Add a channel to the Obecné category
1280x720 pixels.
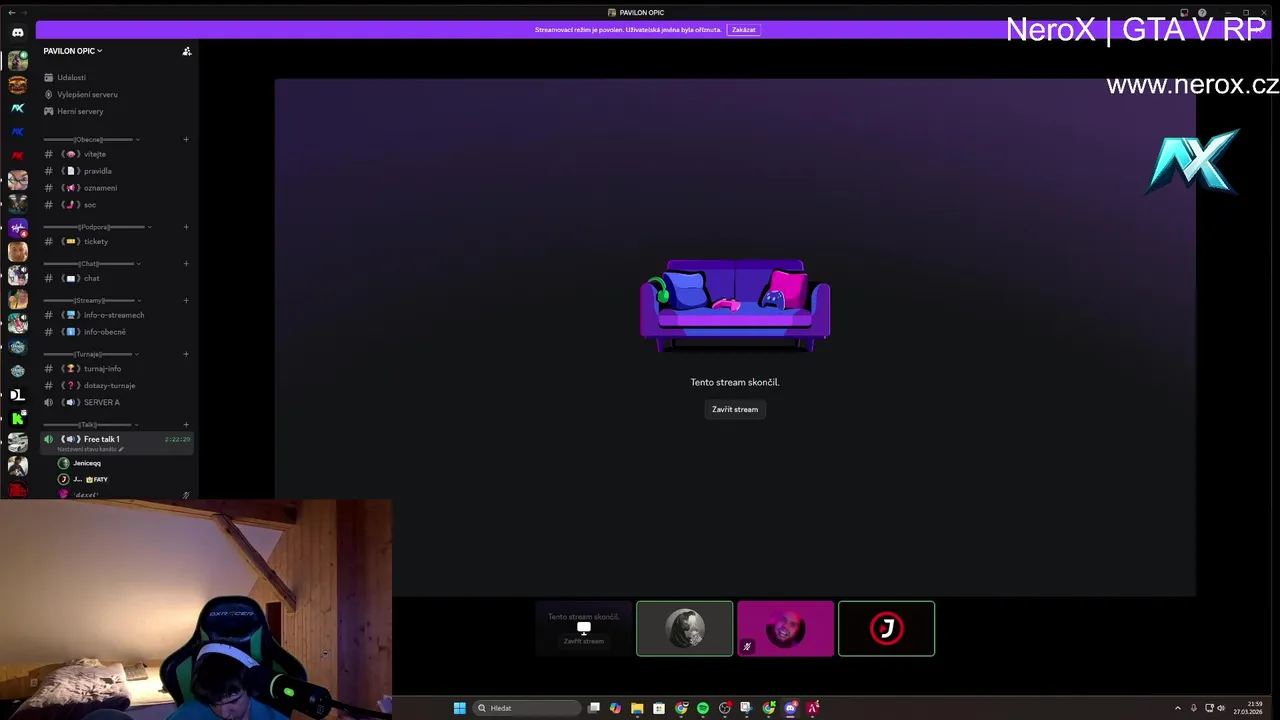click(x=186, y=139)
